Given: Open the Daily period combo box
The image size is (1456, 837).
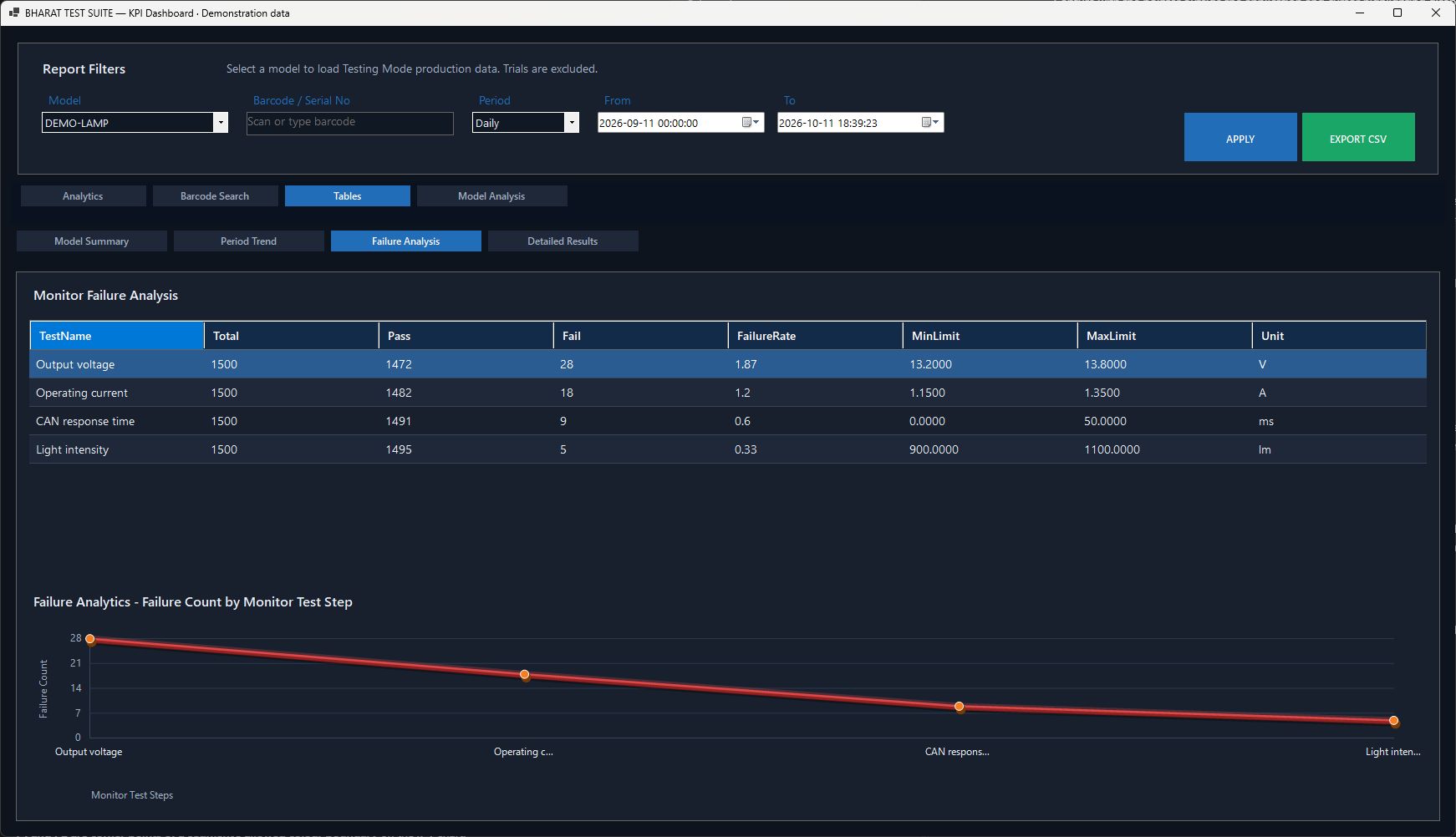Looking at the screenshot, I should [x=526, y=123].
